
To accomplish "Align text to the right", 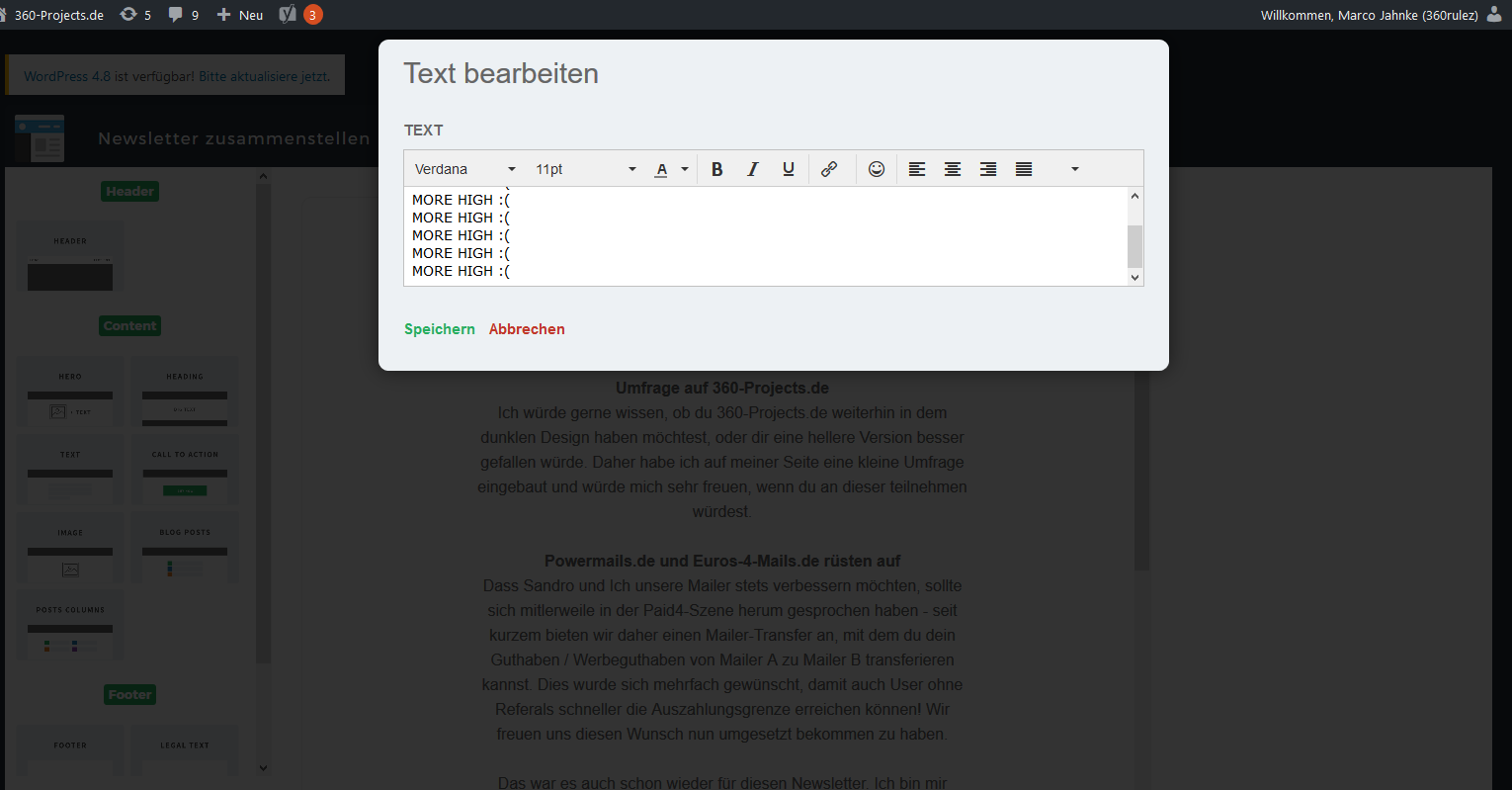I will [988, 169].
